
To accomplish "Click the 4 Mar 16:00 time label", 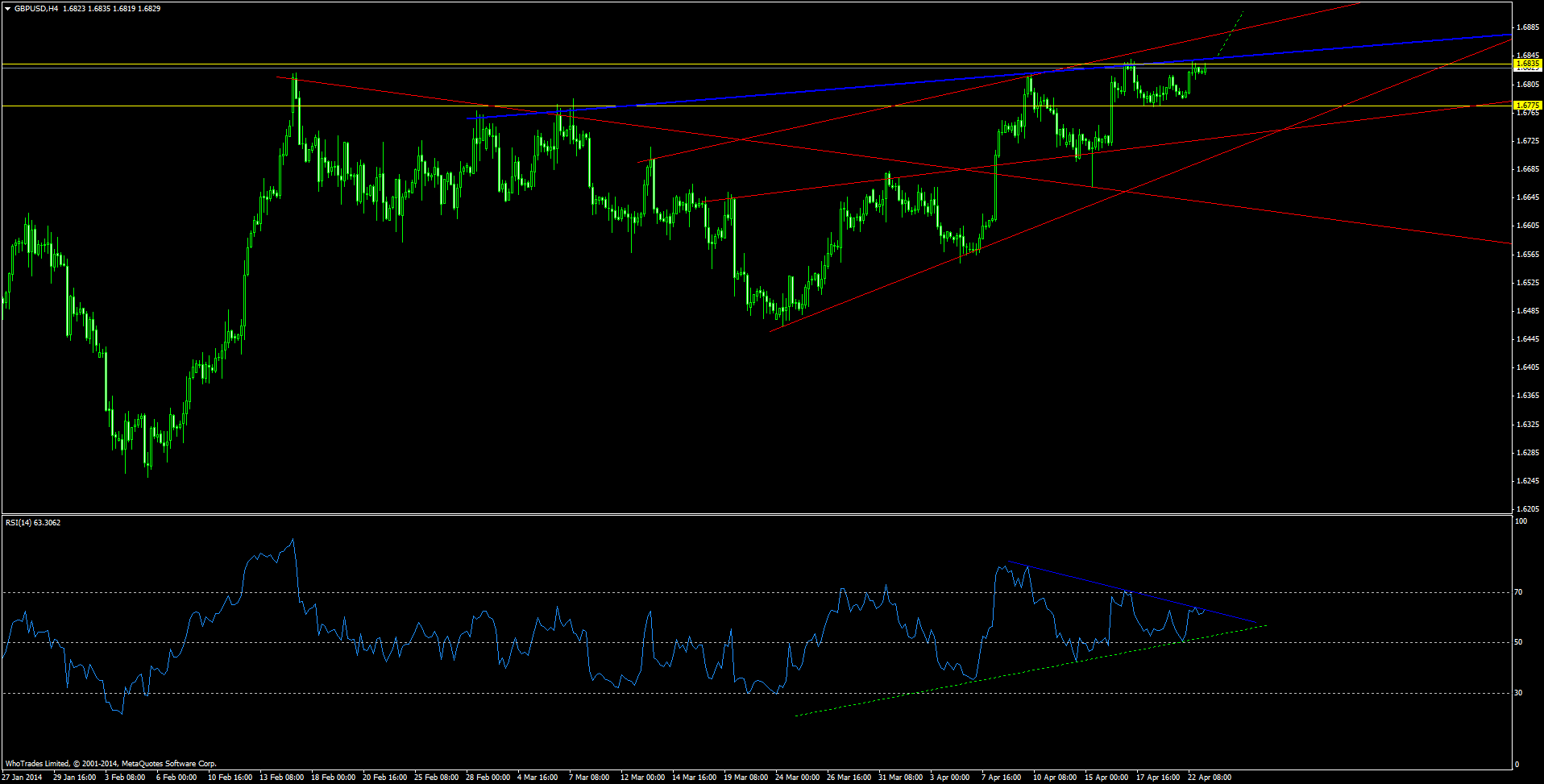I will 537,778.
